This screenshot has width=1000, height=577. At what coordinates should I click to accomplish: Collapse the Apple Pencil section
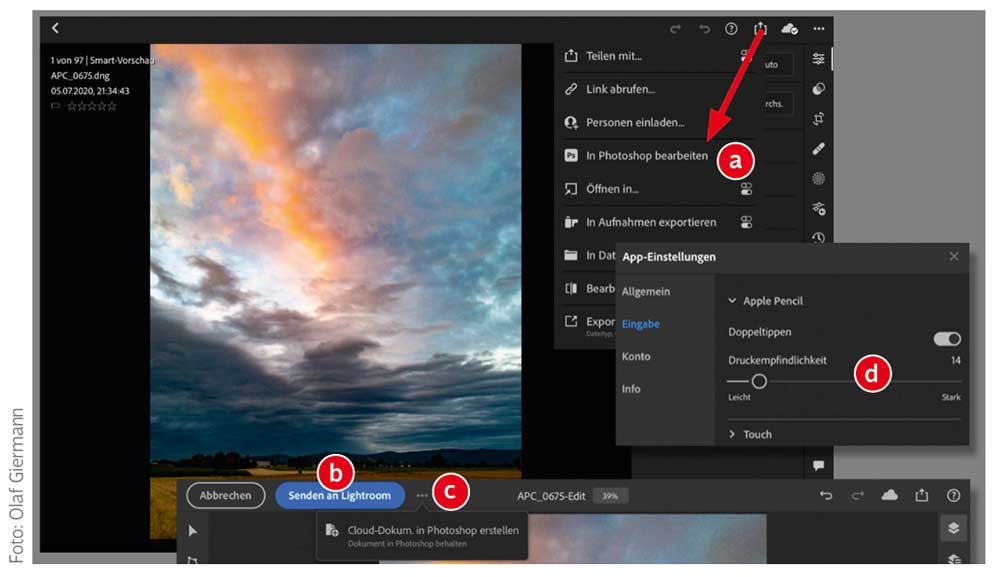coord(733,301)
